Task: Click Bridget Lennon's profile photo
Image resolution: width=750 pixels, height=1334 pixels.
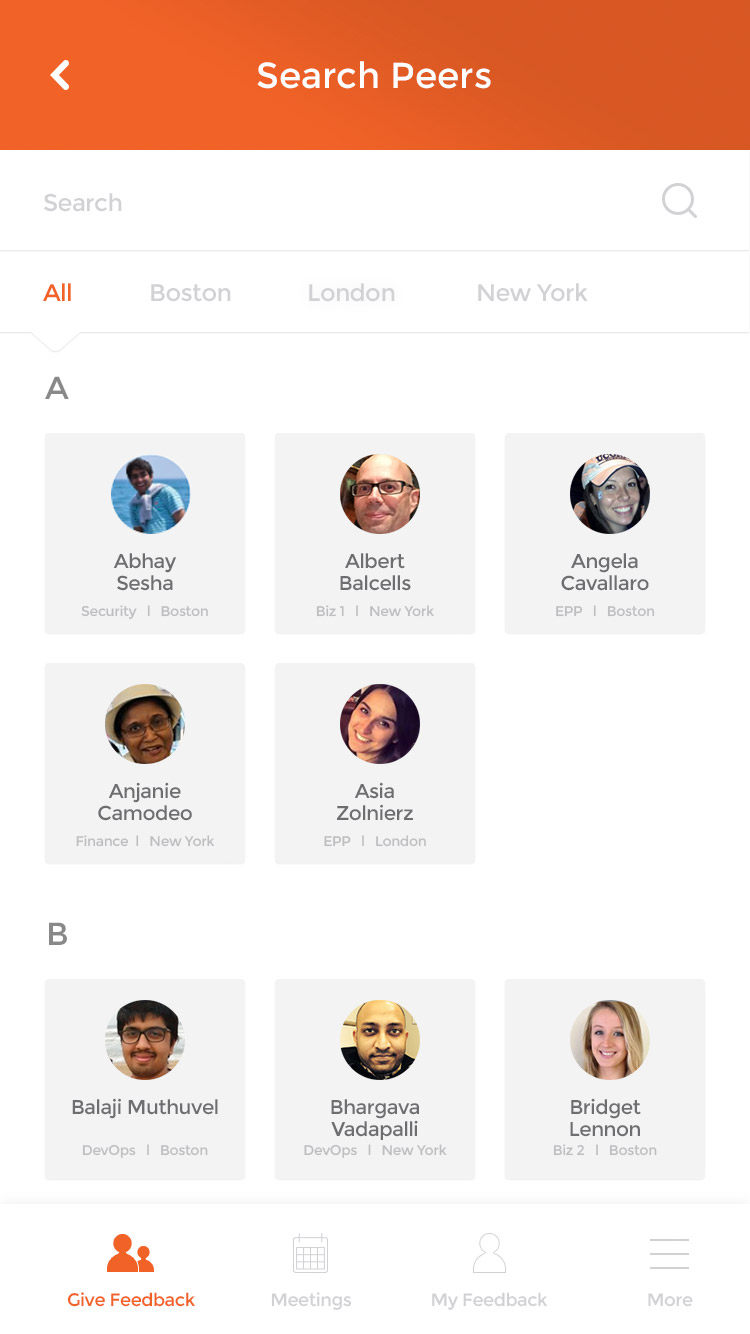Action: pos(610,1040)
